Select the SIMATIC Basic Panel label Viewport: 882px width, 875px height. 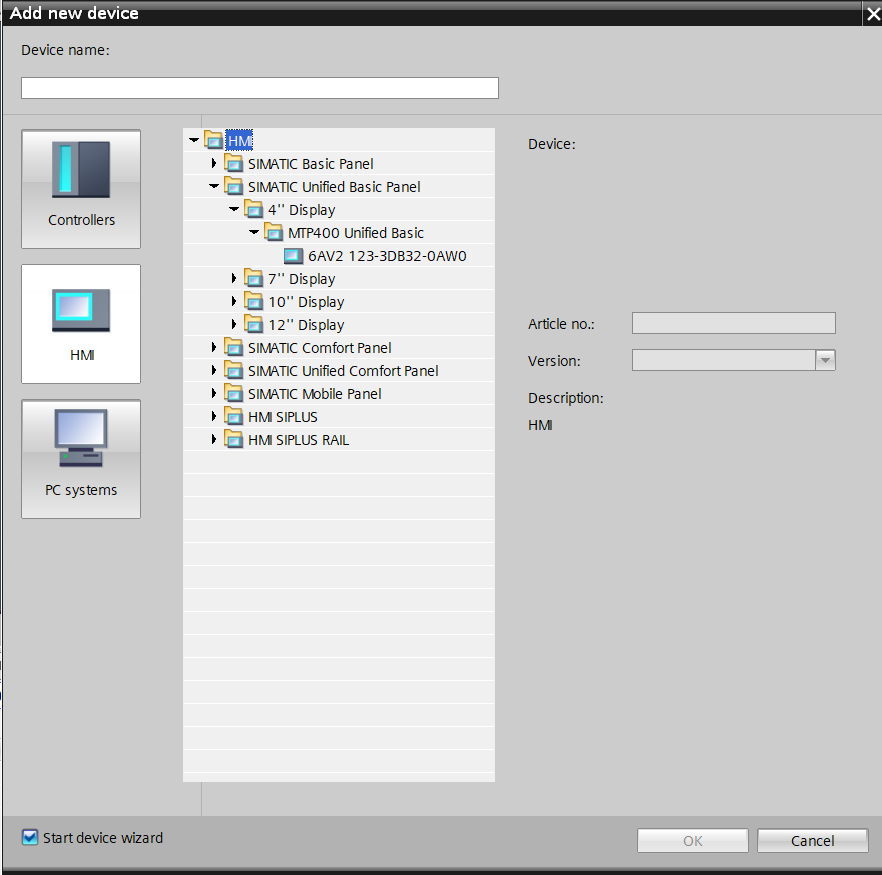[x=310, y=164]
